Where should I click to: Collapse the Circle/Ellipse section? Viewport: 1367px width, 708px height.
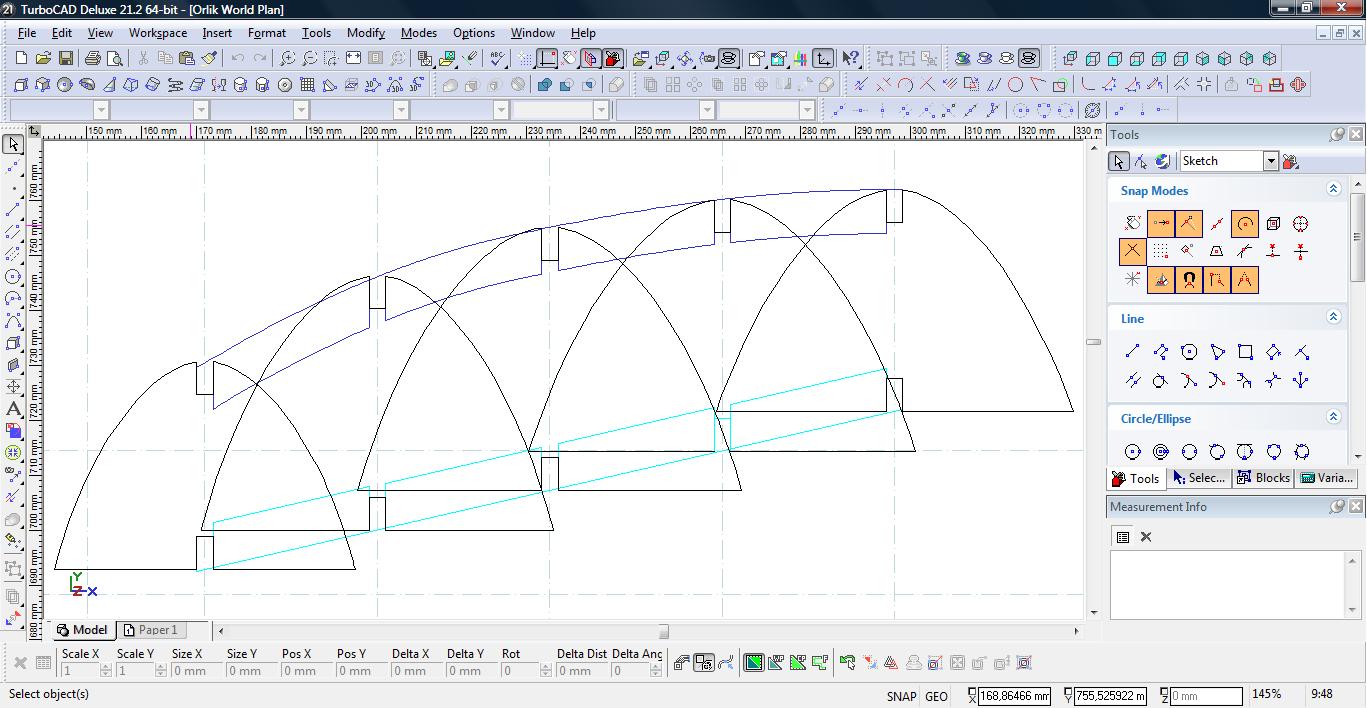coord(1332,417)
